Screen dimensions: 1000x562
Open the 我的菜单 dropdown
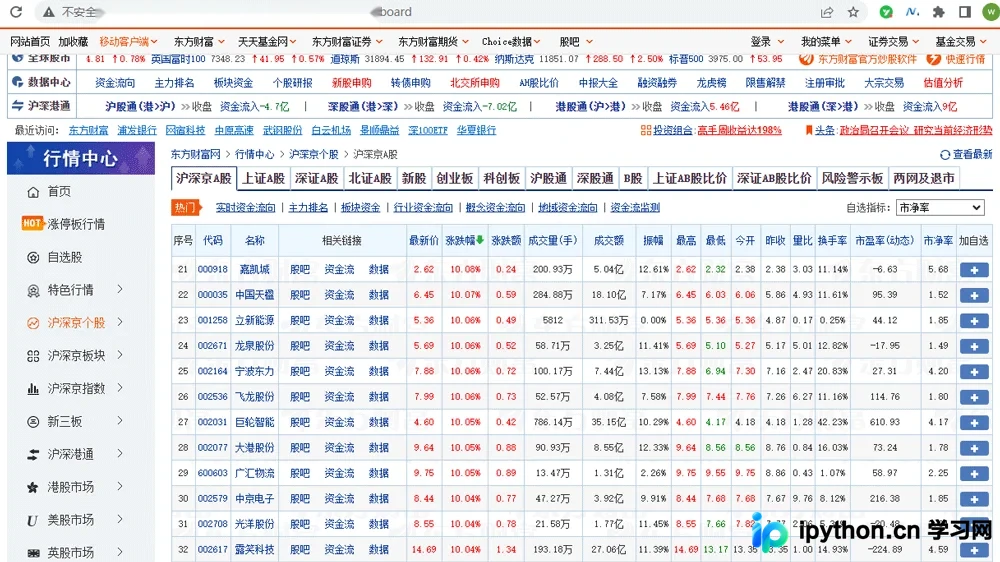point(826,41)
